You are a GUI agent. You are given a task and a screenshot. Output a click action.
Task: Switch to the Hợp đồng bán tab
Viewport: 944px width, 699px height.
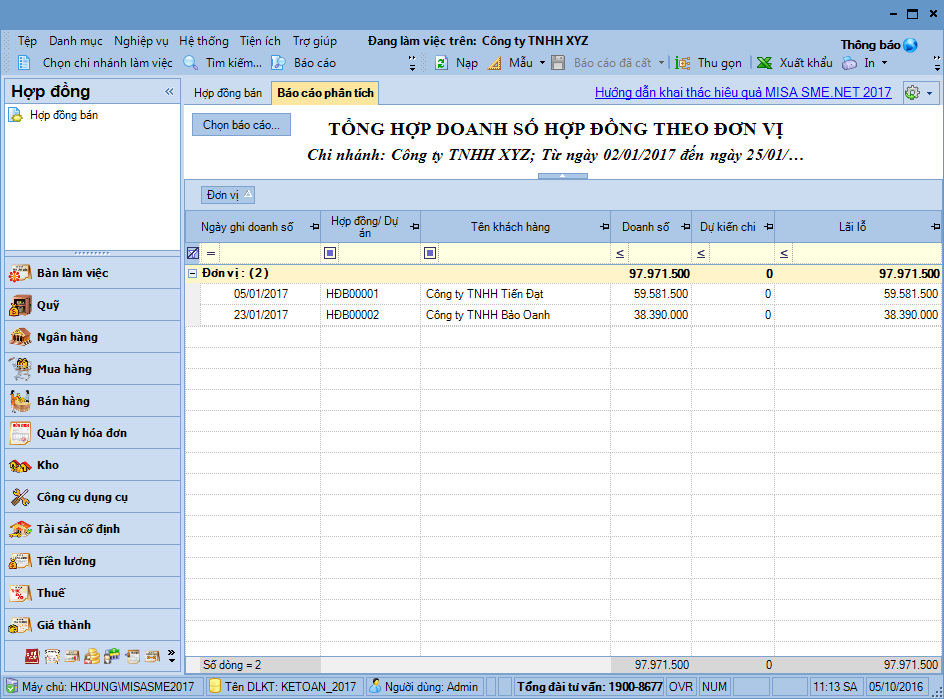coord(228,93)
